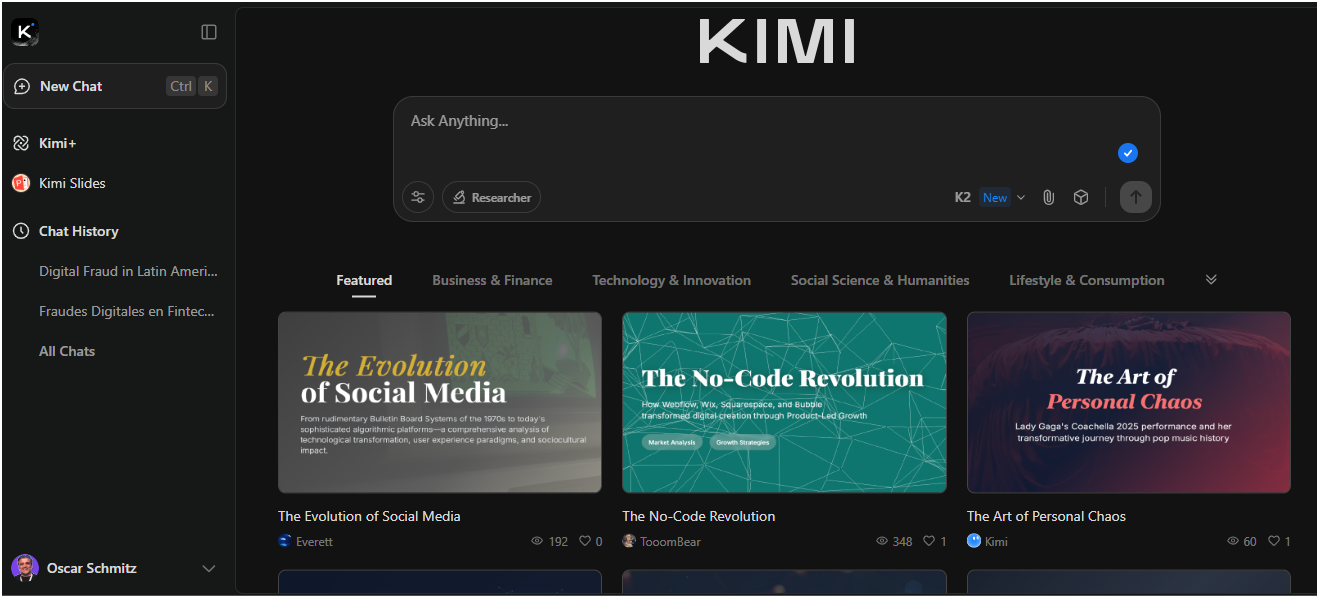Click views eye icon on Social Media card
Screen dimensions: 1319x597
[537, 541]
